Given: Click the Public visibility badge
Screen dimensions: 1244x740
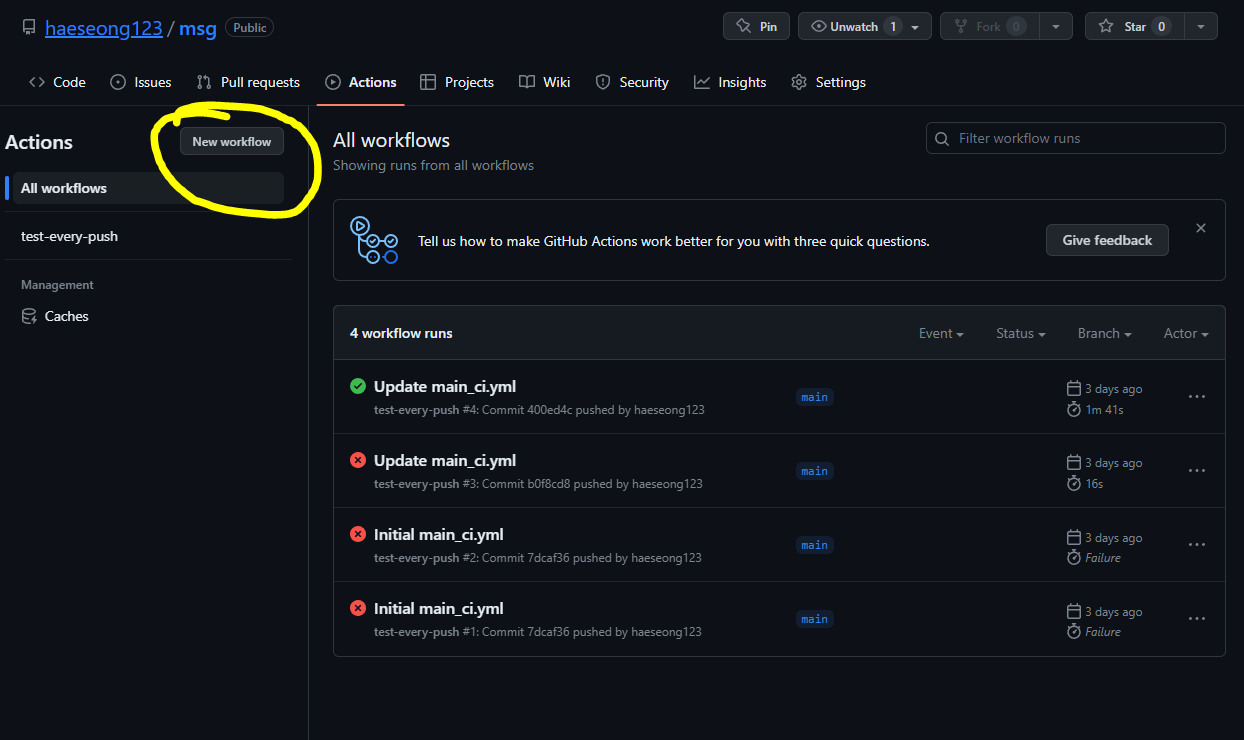Looking at the screenshot, I should tap(250, 28).
